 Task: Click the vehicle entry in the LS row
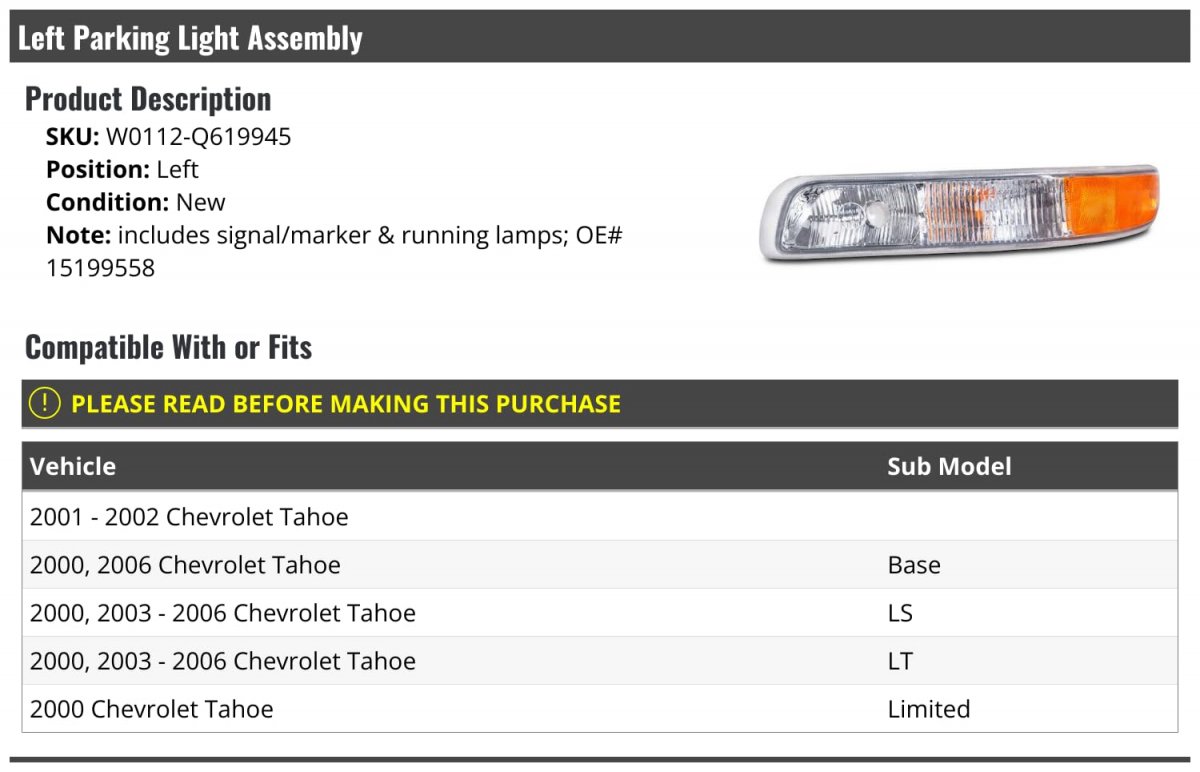pos(223,613)
